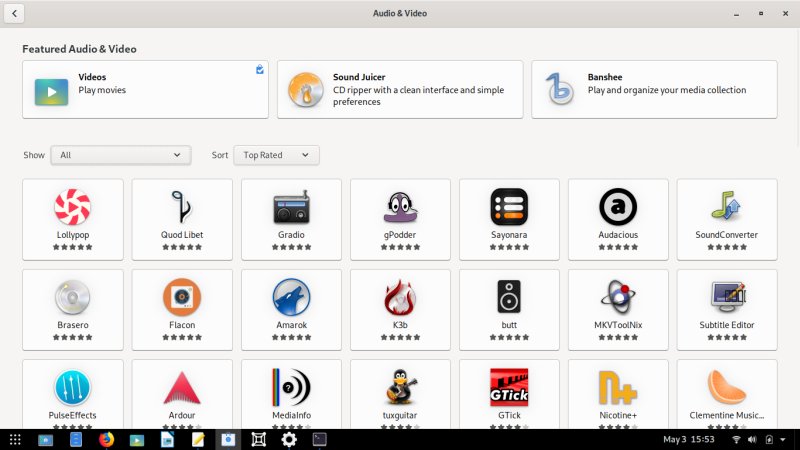The image size is (800, 450).
Task: Launch Firefox from the taskbar
Action: pos(106,439)
